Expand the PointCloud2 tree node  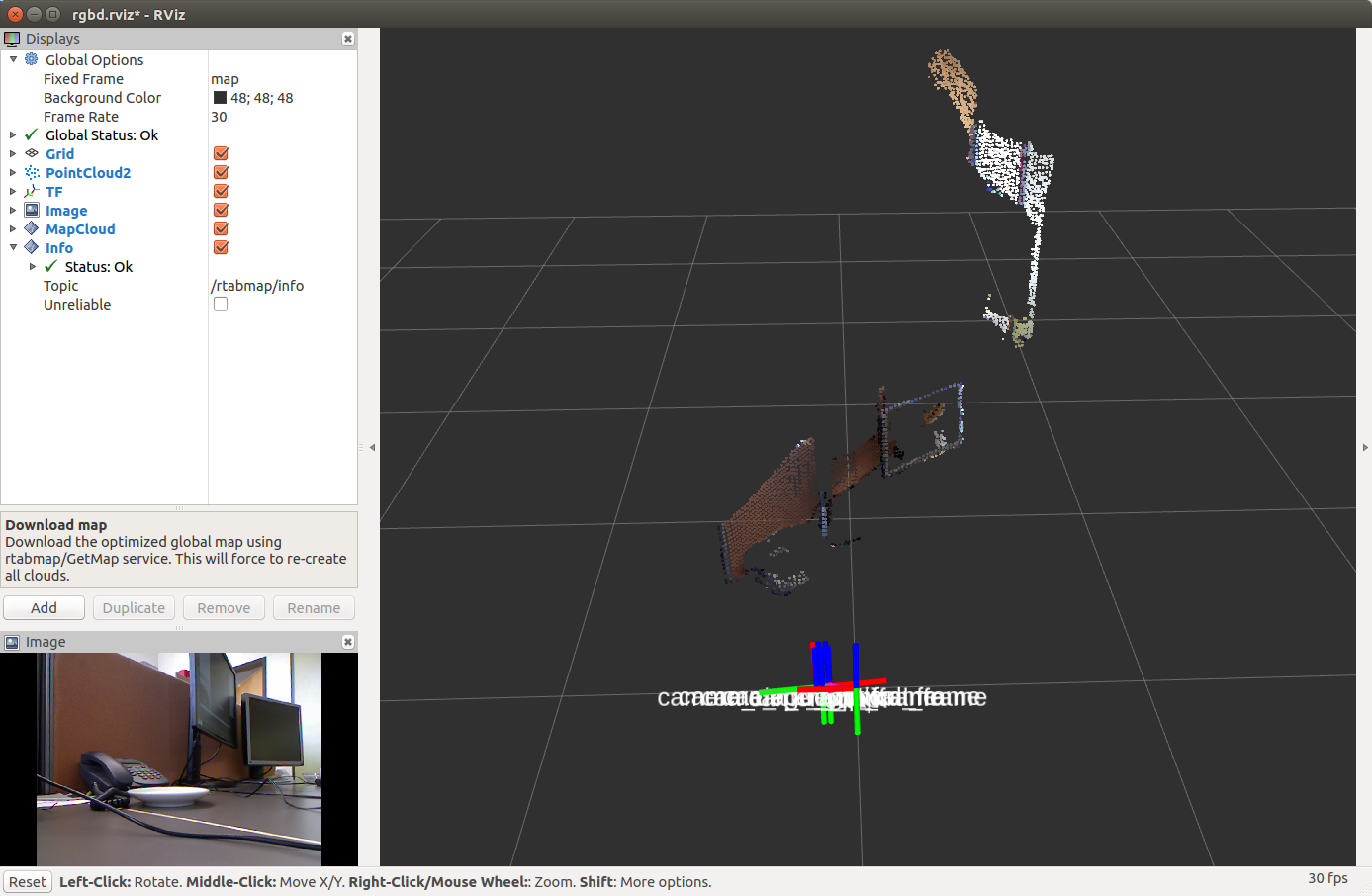click(13, 173)
